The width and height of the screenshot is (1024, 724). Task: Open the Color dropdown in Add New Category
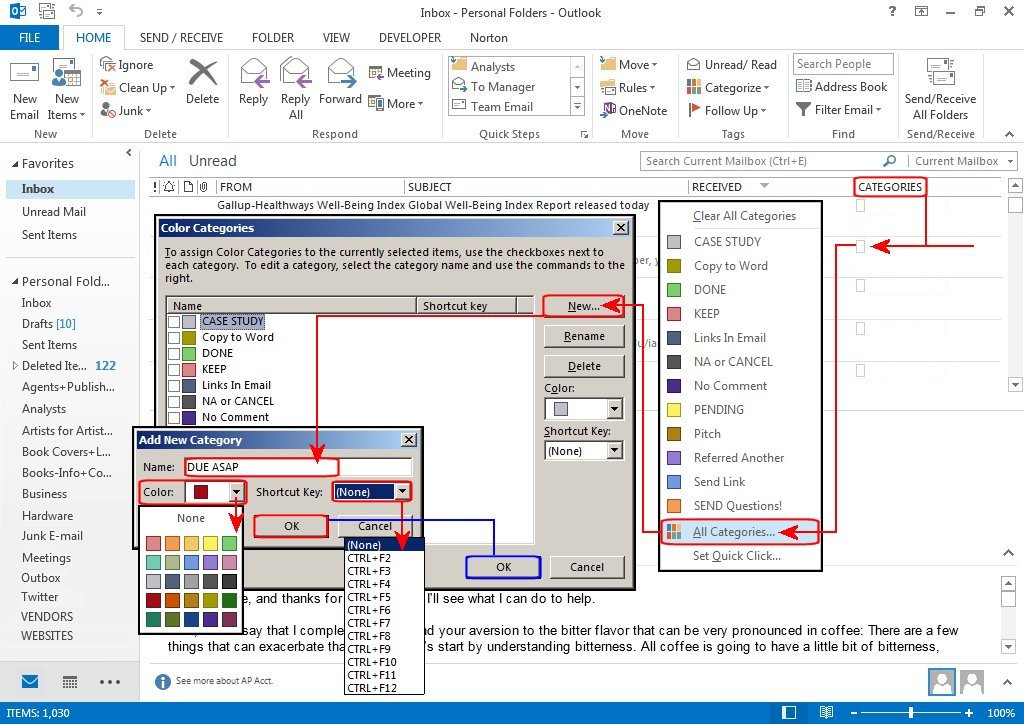237,492
